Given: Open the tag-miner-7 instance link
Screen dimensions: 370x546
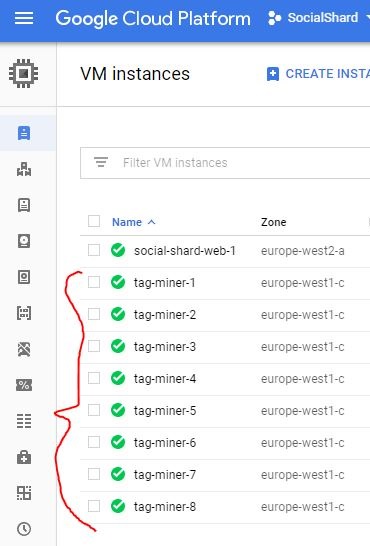Looking at the screenshot, I should click(x=165, y=475).
